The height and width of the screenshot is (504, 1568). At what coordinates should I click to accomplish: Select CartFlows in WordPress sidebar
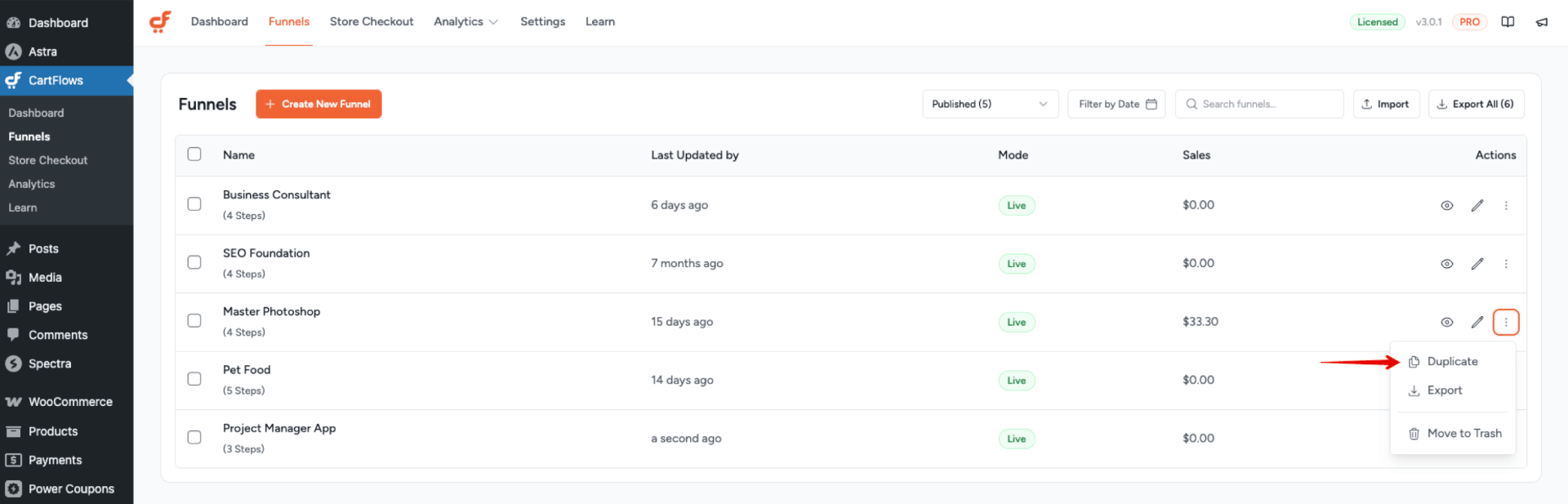[x=66, y=80]
